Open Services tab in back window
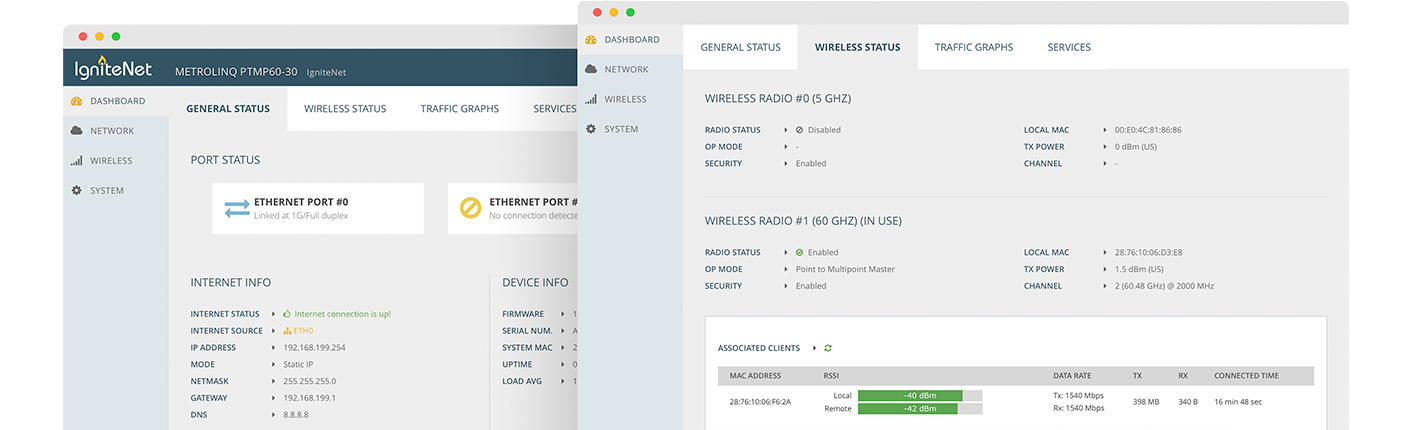Image resolution: width=1410 pixels, height=430 pixels. click(x=555, y=109)
